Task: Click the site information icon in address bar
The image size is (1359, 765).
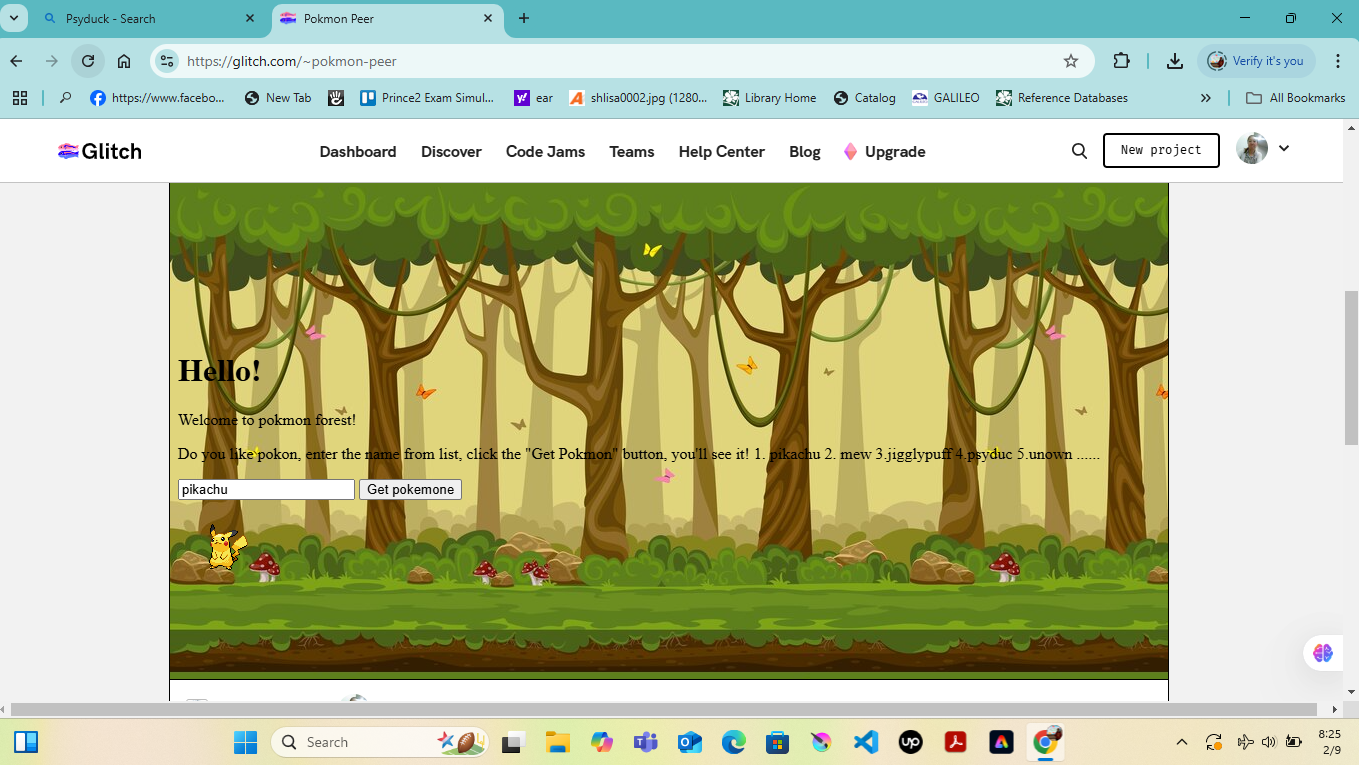Action: (167, 61)
